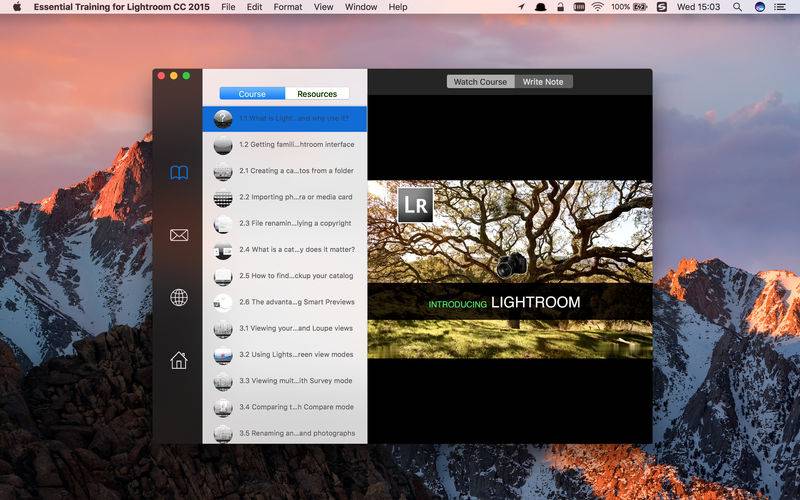This screenshot has height=500, width=800.
Task: Open lesson 3.3 Viewing with Survey mode
Action: [285, 381]
